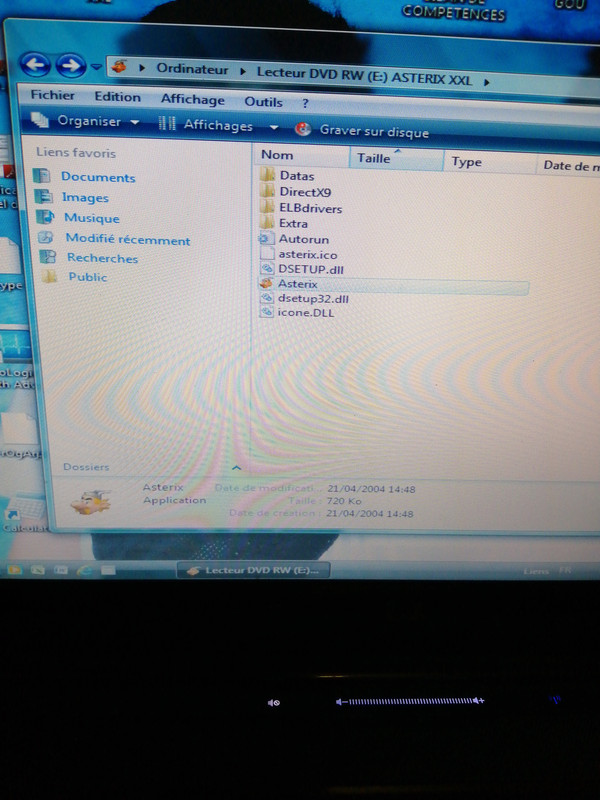
Task: Select the Autorun file icon
Action: (x=265, y=238)
